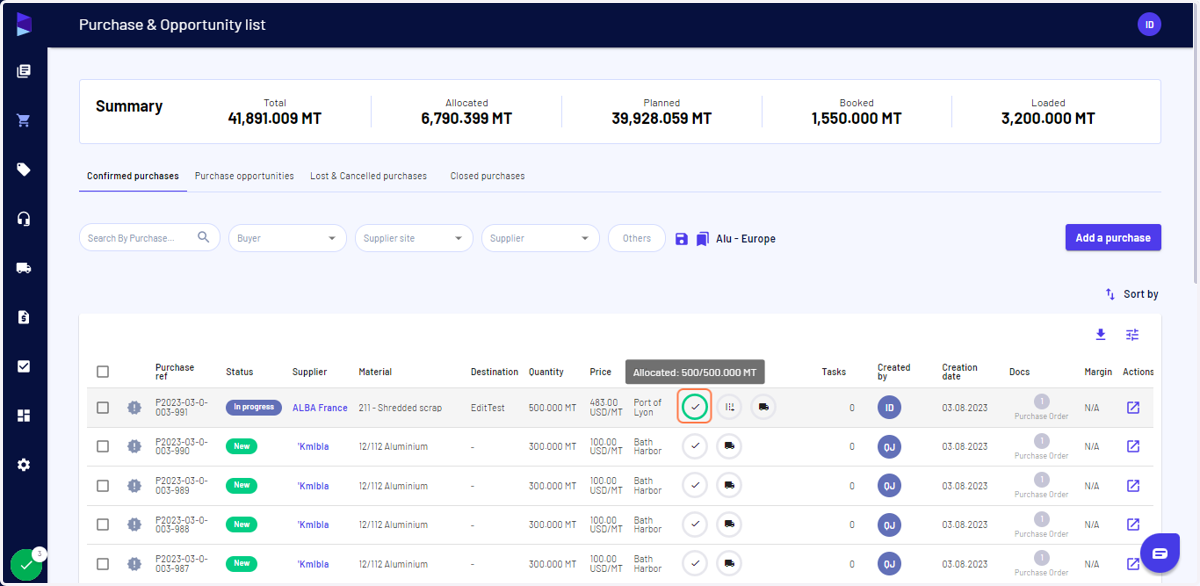The image size is (1200, 586).
Task: Expand the Buyer filter dropdown
Action: click(287, 238)
